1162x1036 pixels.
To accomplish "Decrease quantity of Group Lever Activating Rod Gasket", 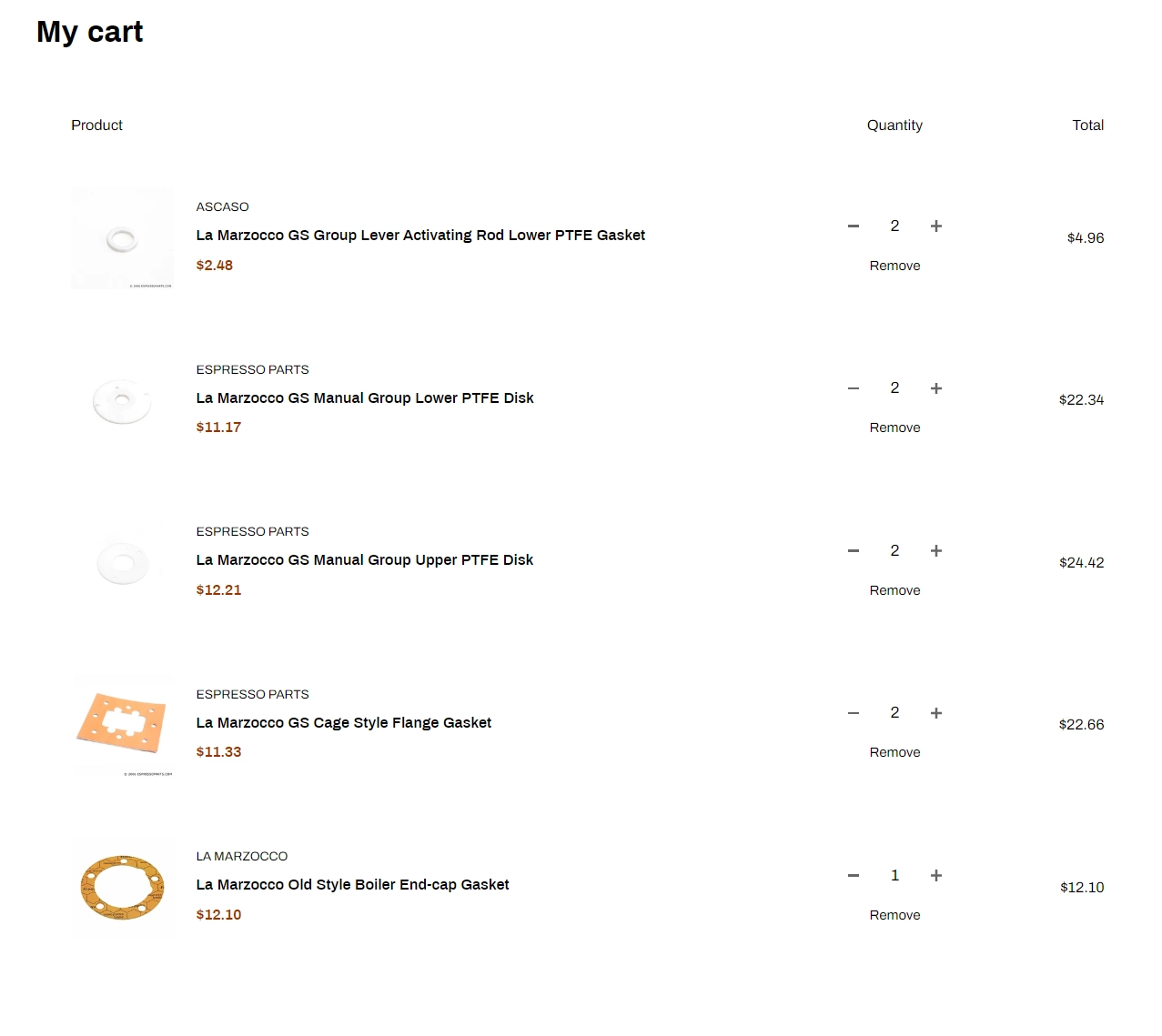I will tap(854, 226).
